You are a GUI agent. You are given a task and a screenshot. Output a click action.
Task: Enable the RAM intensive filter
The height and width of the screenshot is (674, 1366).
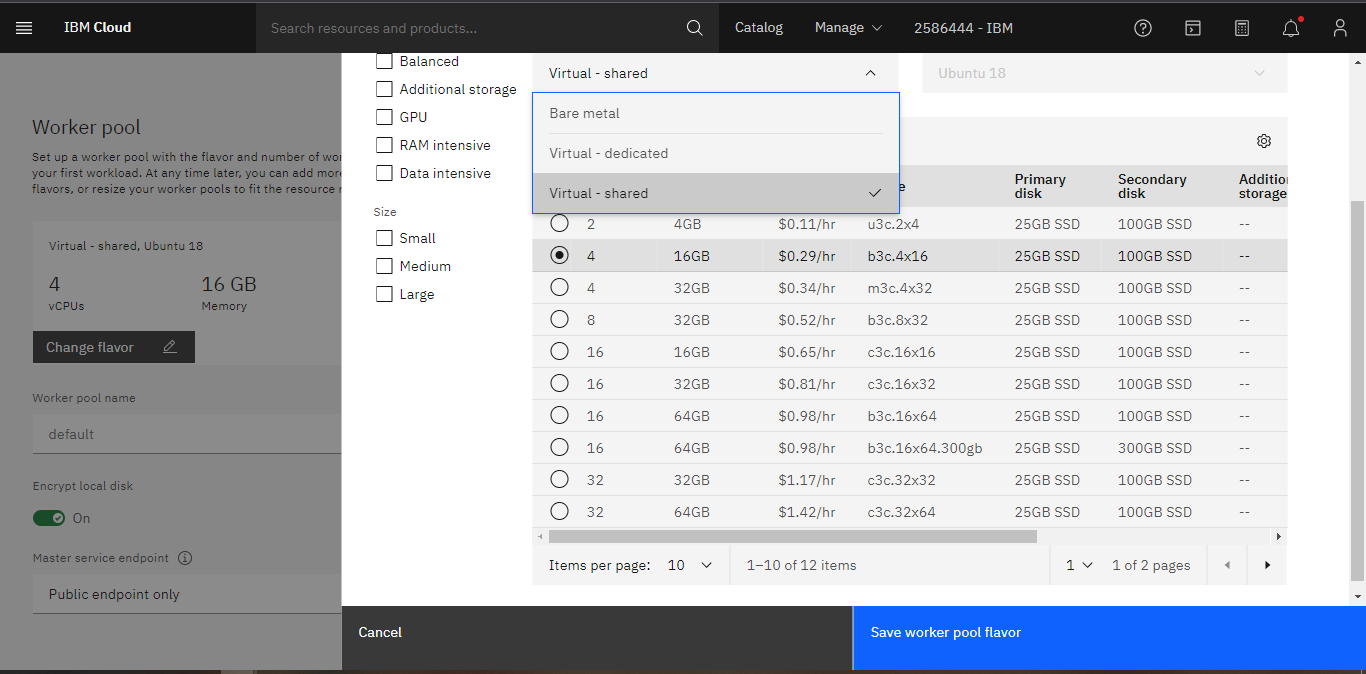pyautogui.click(x=384, y=145)
